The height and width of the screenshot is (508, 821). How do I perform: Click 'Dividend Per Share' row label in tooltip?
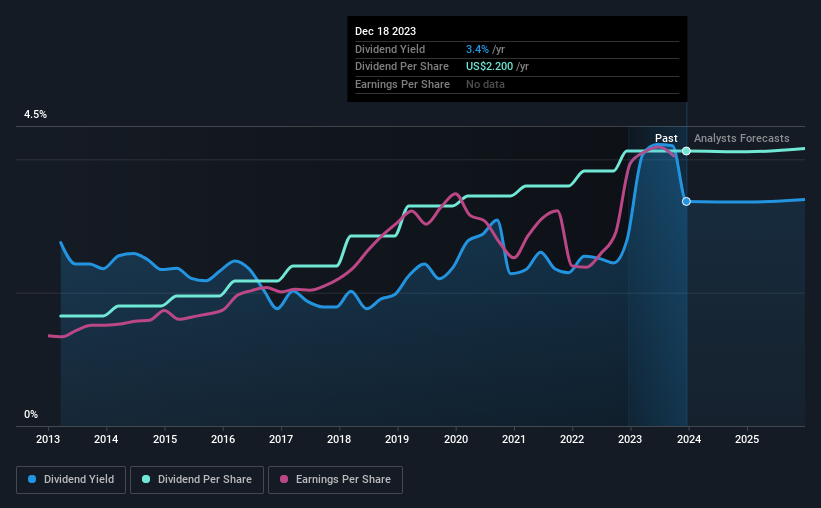[402, 67]
